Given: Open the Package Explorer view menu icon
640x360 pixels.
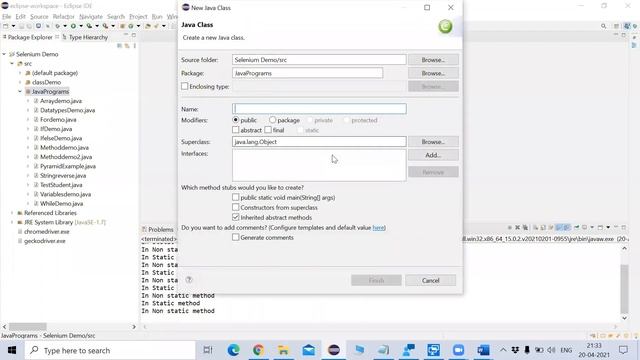Looking at the screenshot, I should [x=135, y=46].
